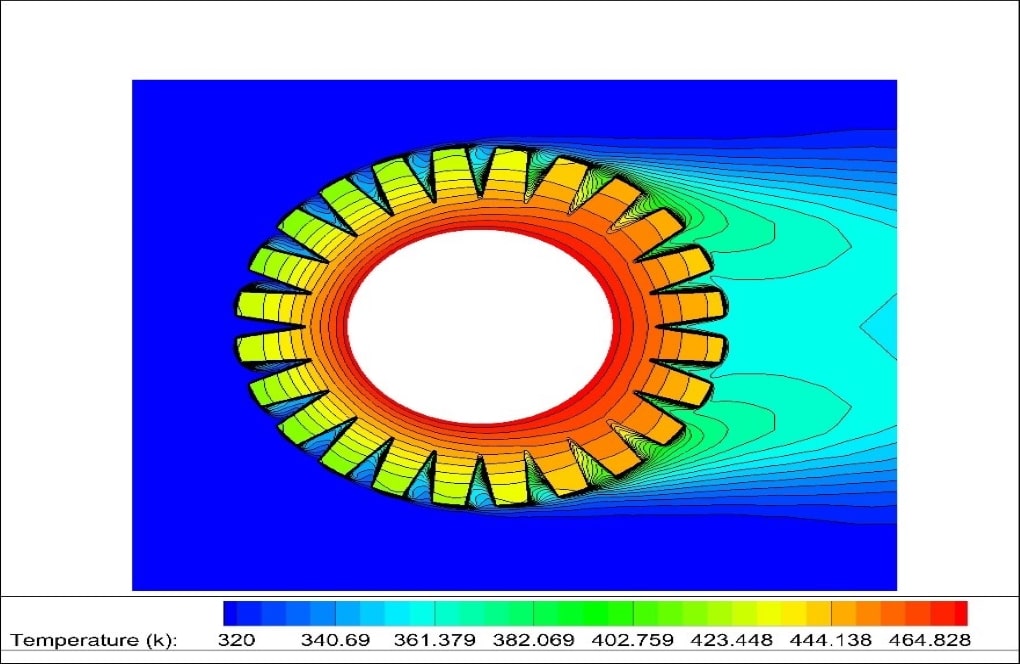The width and height of the screenshot is (1020, 664).
Task: Select the cyan diamond contour at right edge
Action: pos(880,326)
